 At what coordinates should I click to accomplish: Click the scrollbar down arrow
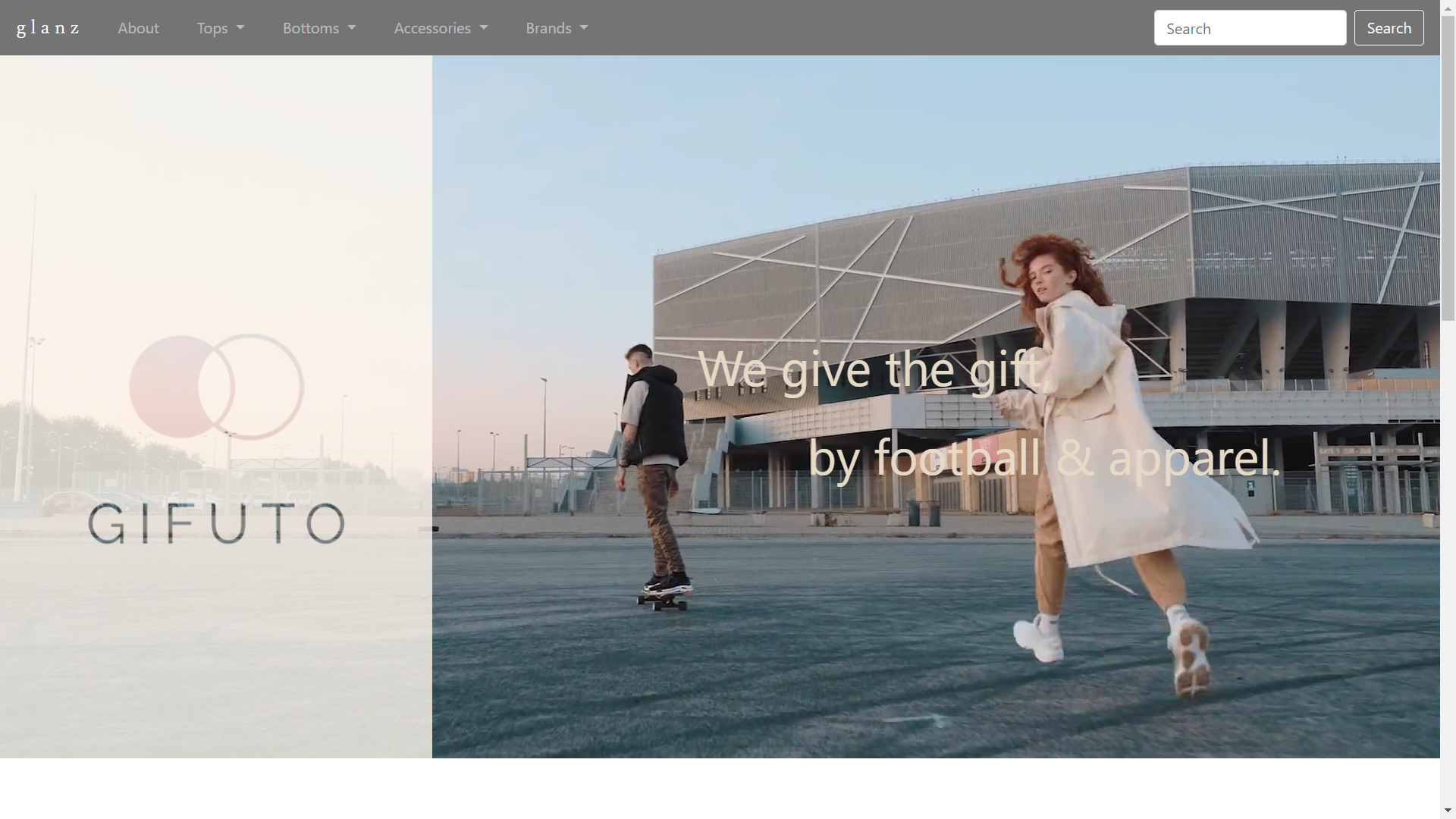tap(1448, 811)
